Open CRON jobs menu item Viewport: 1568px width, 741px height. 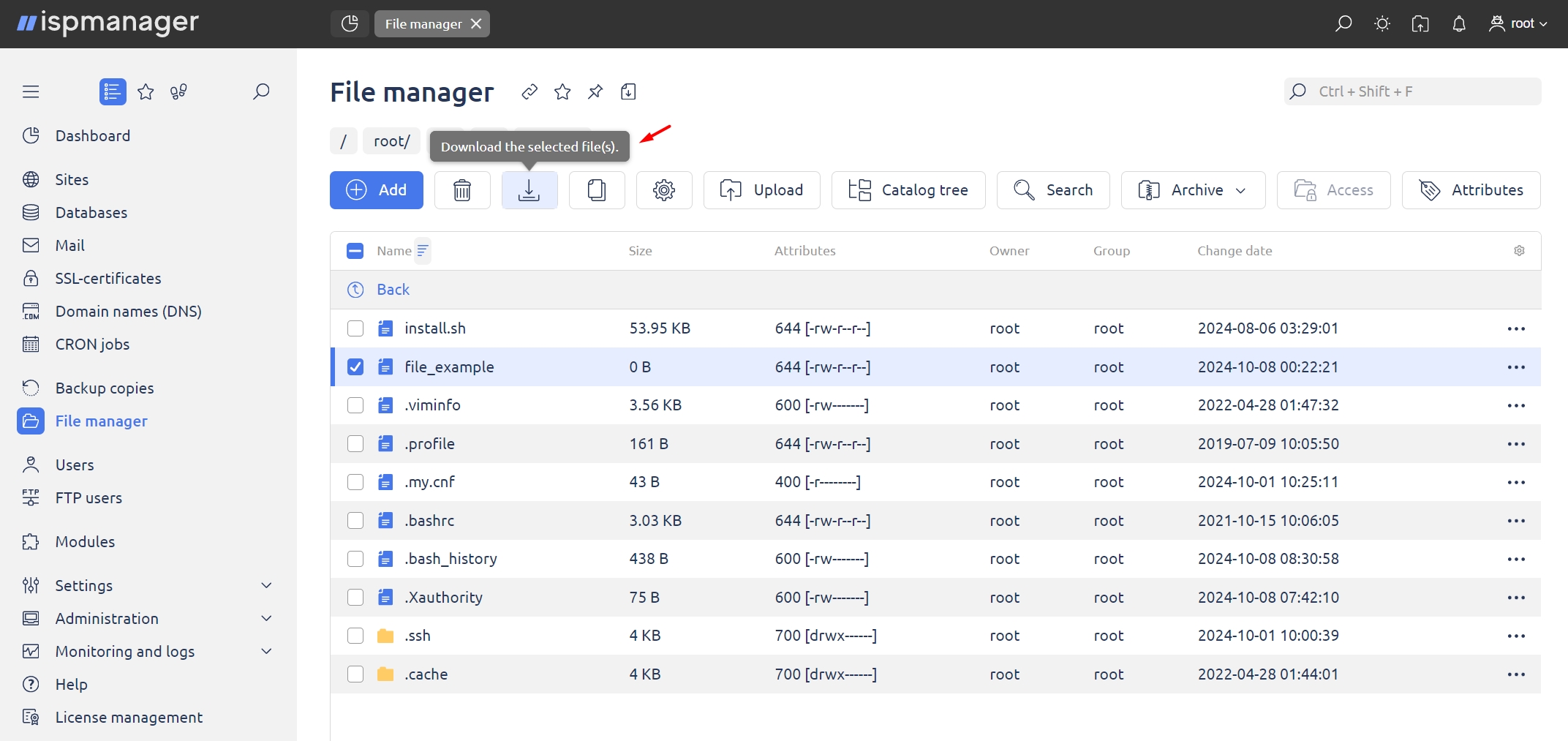point(92,344)
